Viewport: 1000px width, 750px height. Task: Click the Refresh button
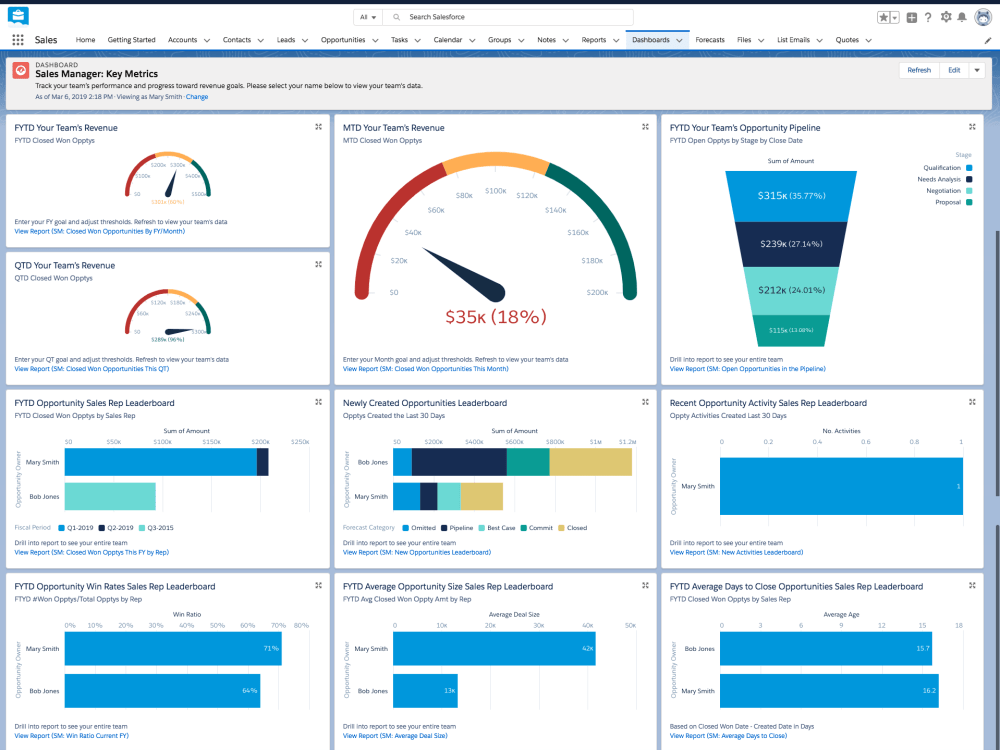919,70
